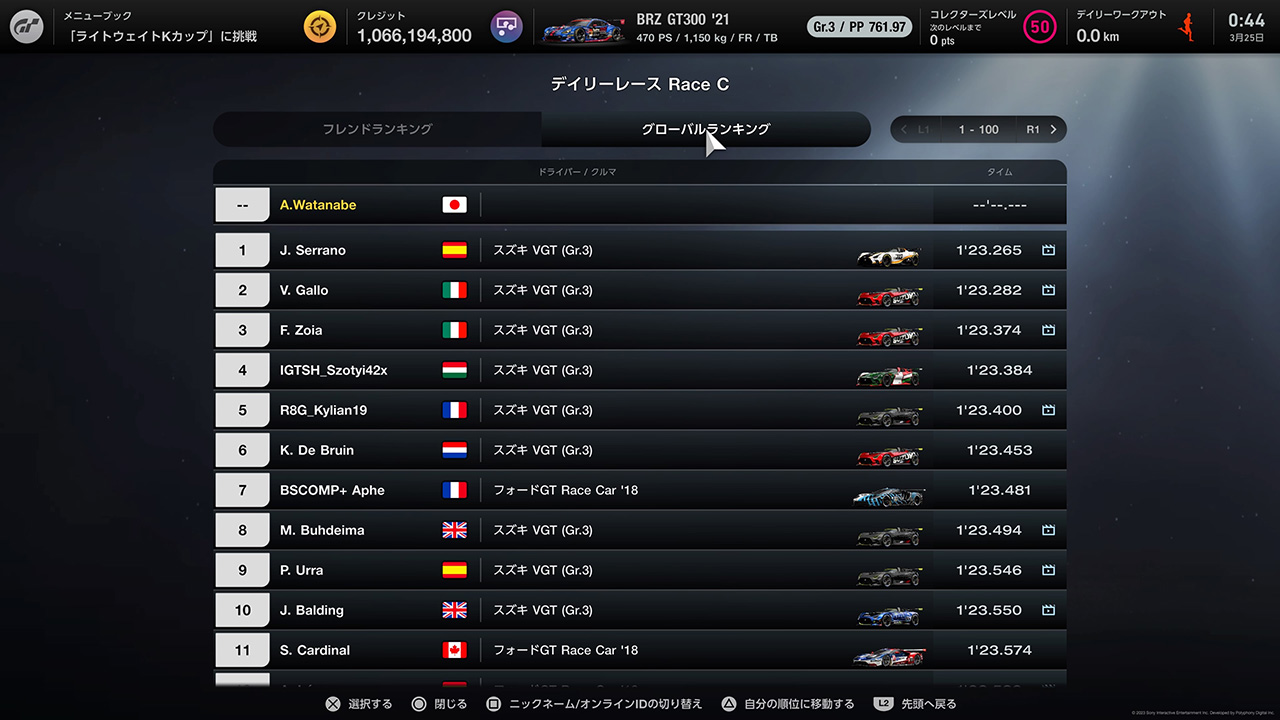The width and height of the screenshot is (1280, 720).
Task: Open replay icon for V. Gallo
Action: 1048,290
